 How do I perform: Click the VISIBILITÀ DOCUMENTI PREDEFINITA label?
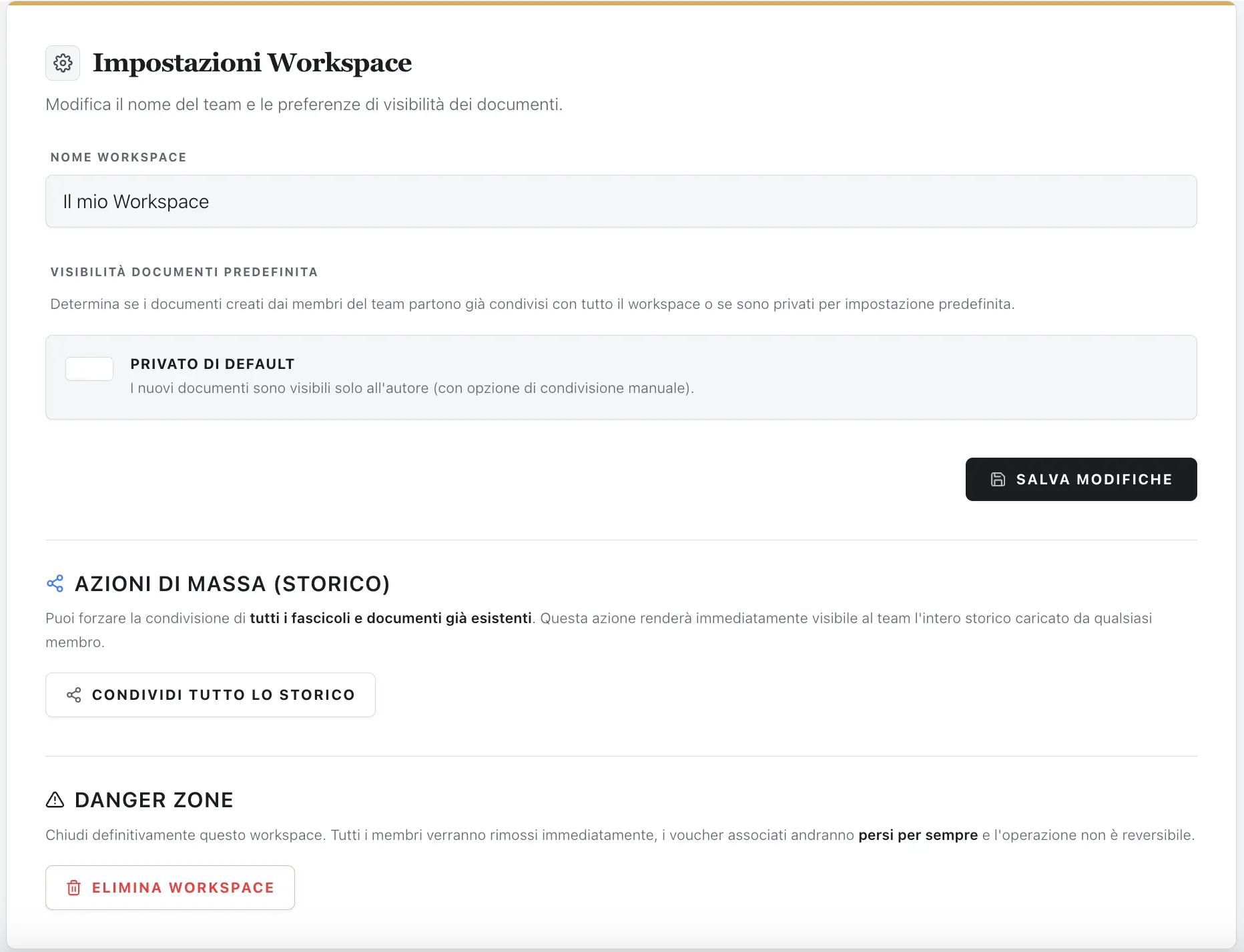click(x=184, y=272)
